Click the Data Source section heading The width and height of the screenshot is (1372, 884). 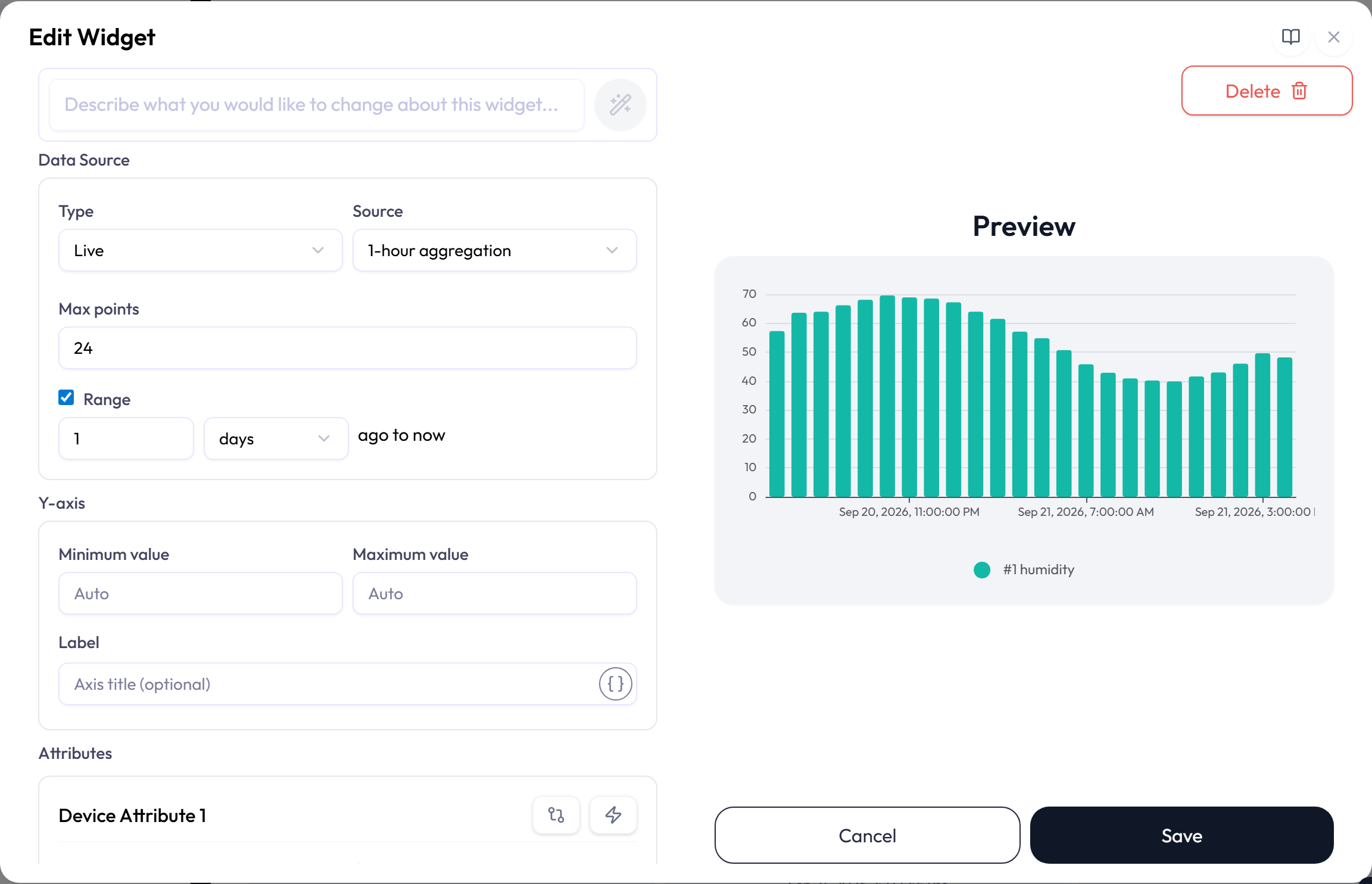(x=84, y=160)
